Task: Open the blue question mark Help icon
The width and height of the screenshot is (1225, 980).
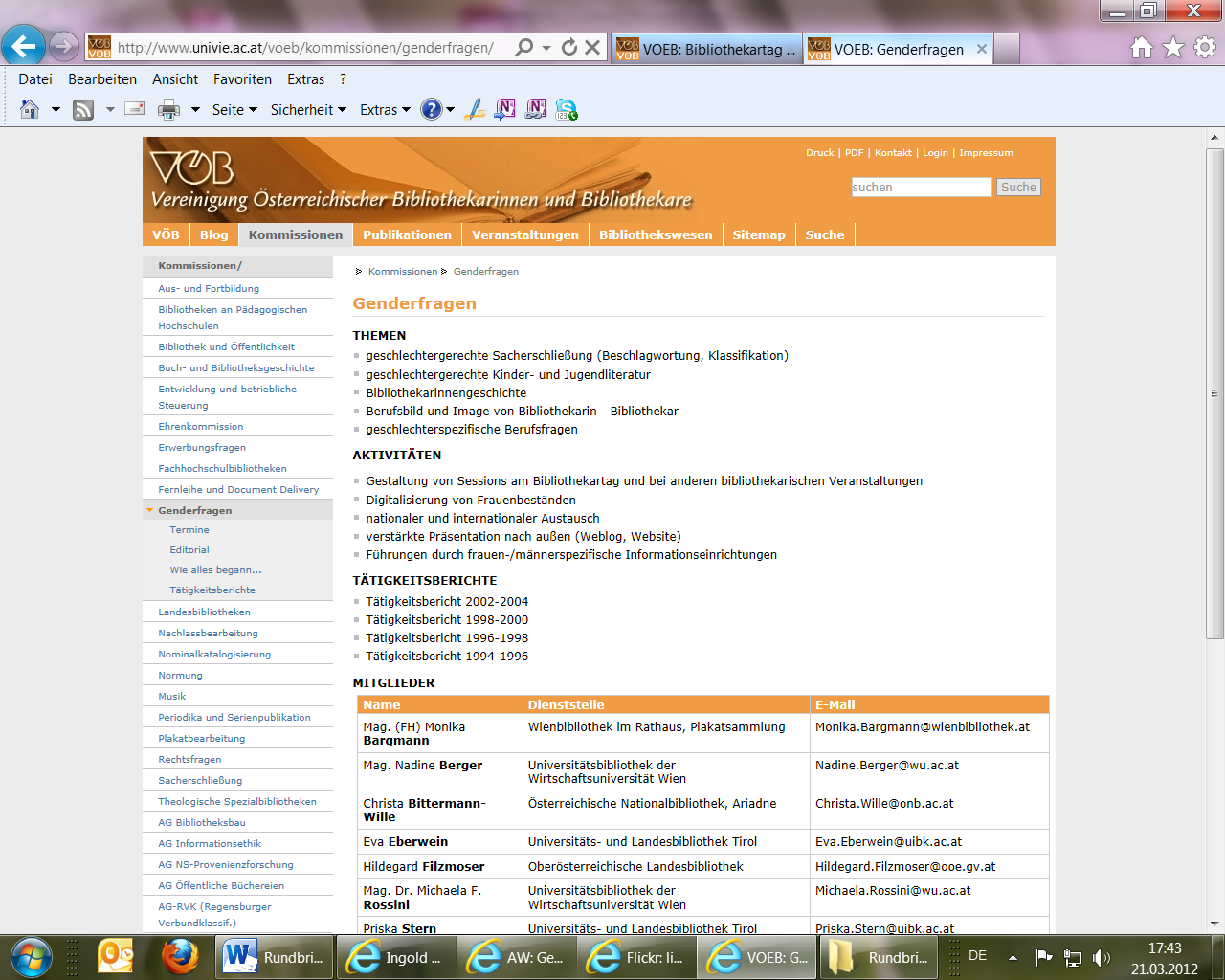Action: coord(432,110)
